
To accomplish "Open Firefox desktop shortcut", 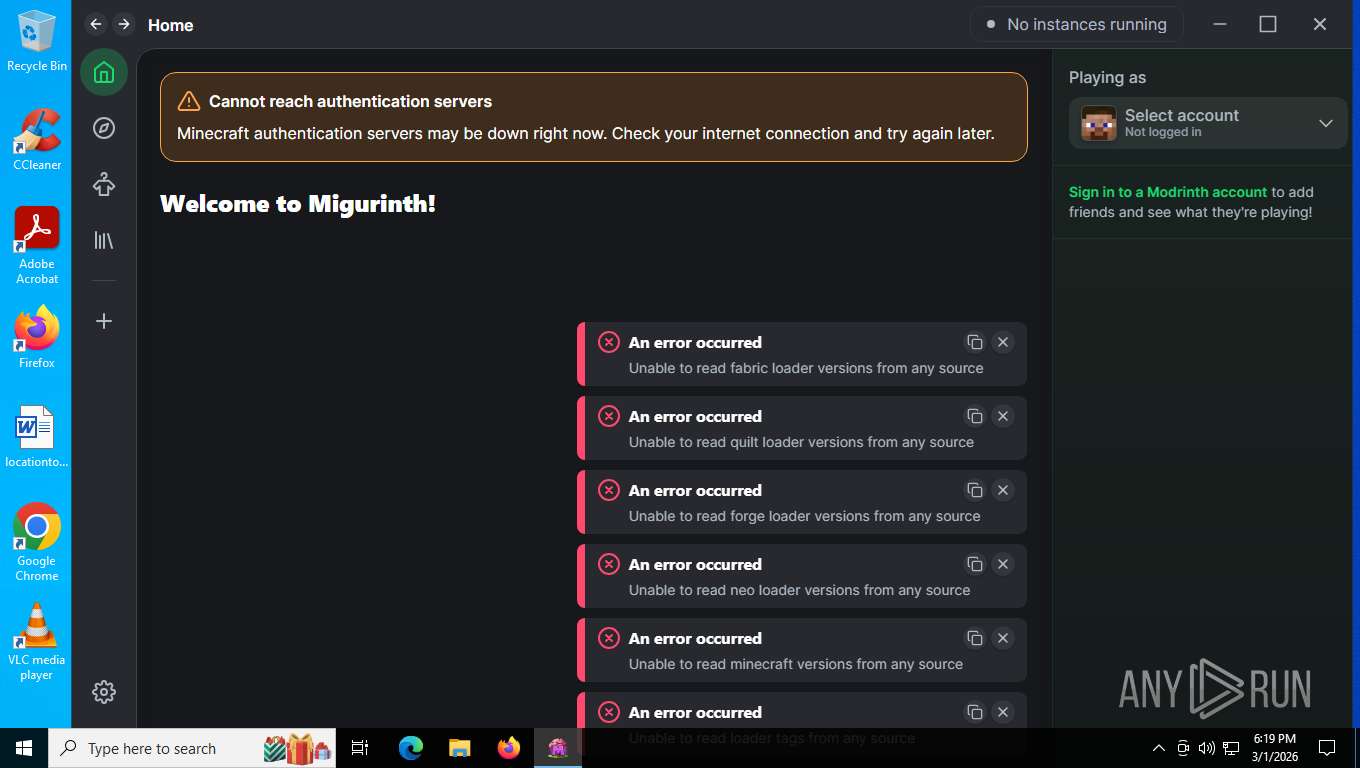I will [37, 337].
